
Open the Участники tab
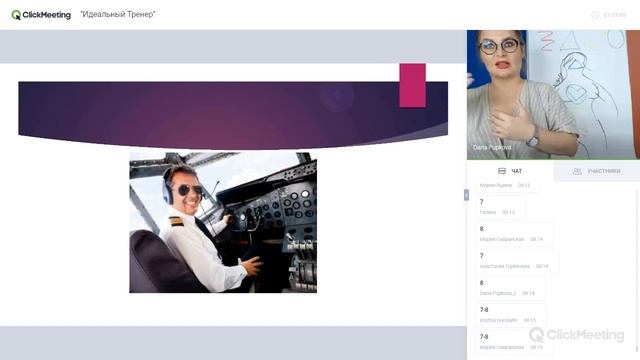click(597, 171)
